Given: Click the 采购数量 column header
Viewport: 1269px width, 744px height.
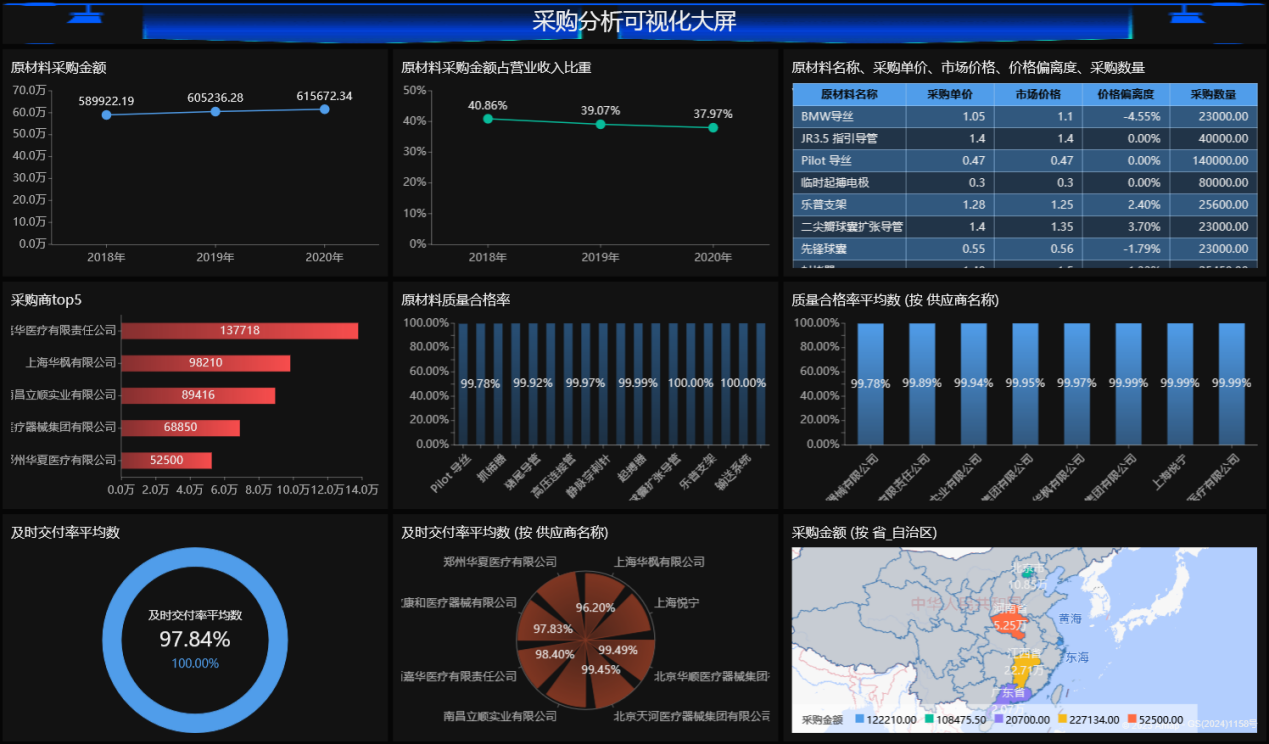Looking at the screenshot, I should 1213,94.
